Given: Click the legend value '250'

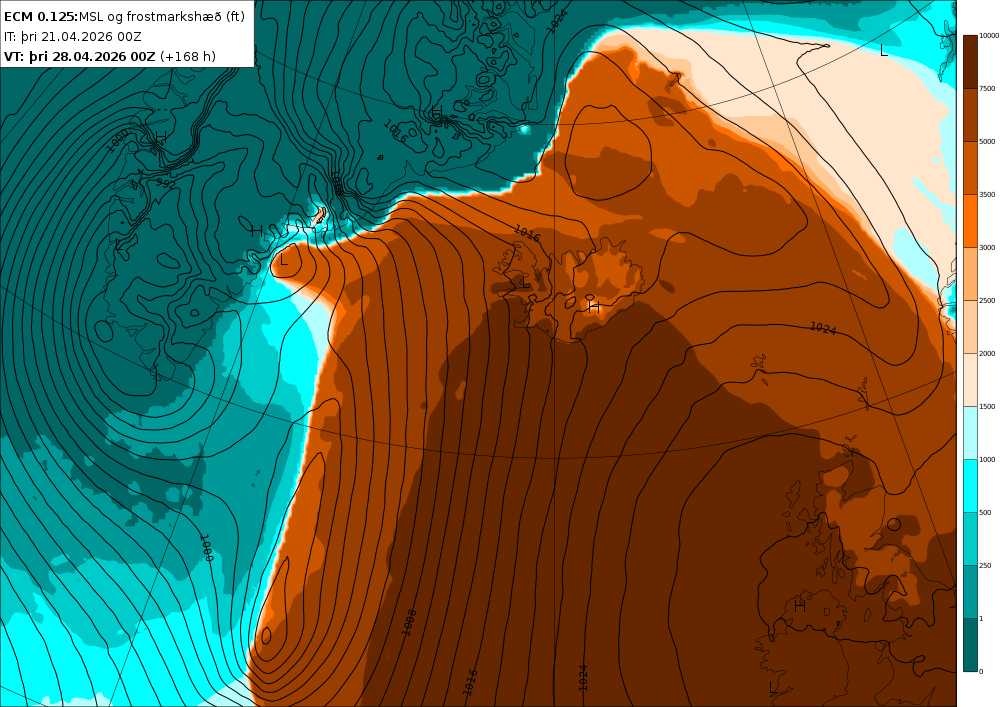Looking at the screenshot, I should (x=985, y=565).
